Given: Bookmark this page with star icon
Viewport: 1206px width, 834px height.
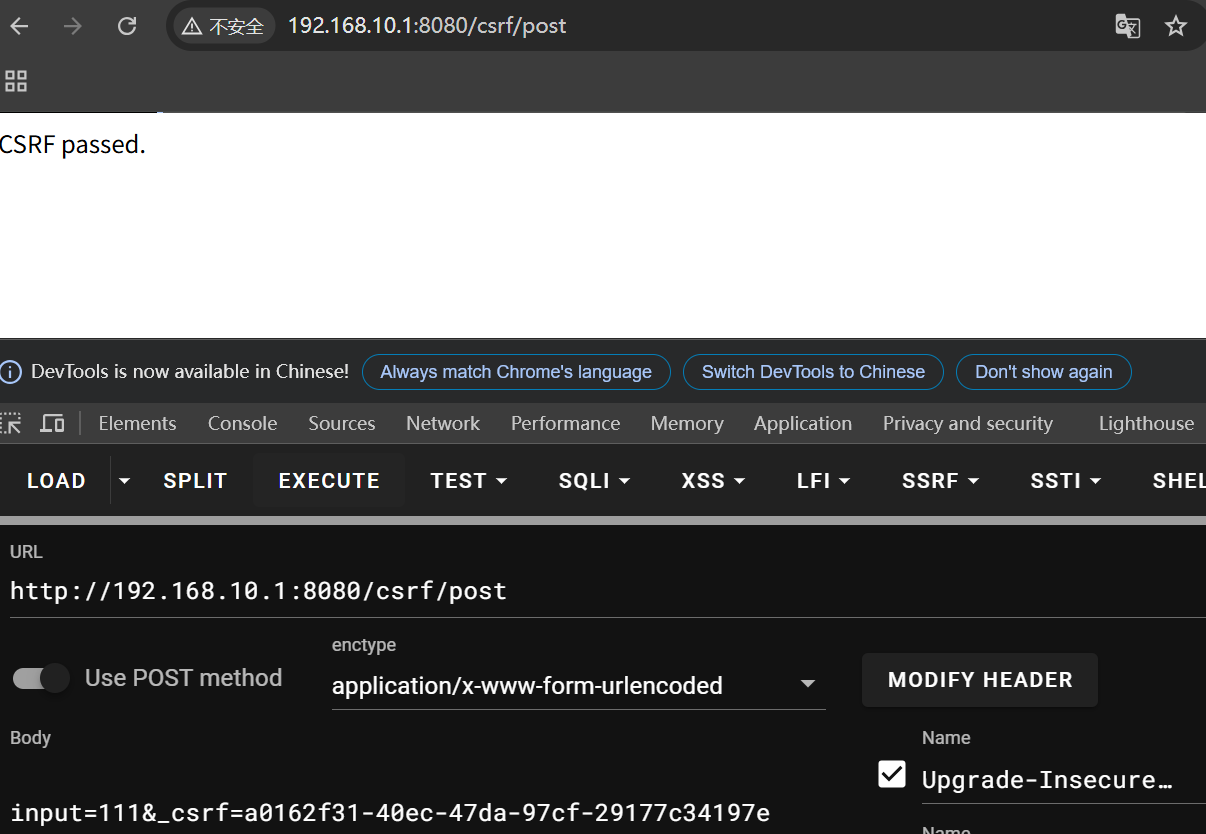Looking at the screenshot, I should click(1176, 26).
